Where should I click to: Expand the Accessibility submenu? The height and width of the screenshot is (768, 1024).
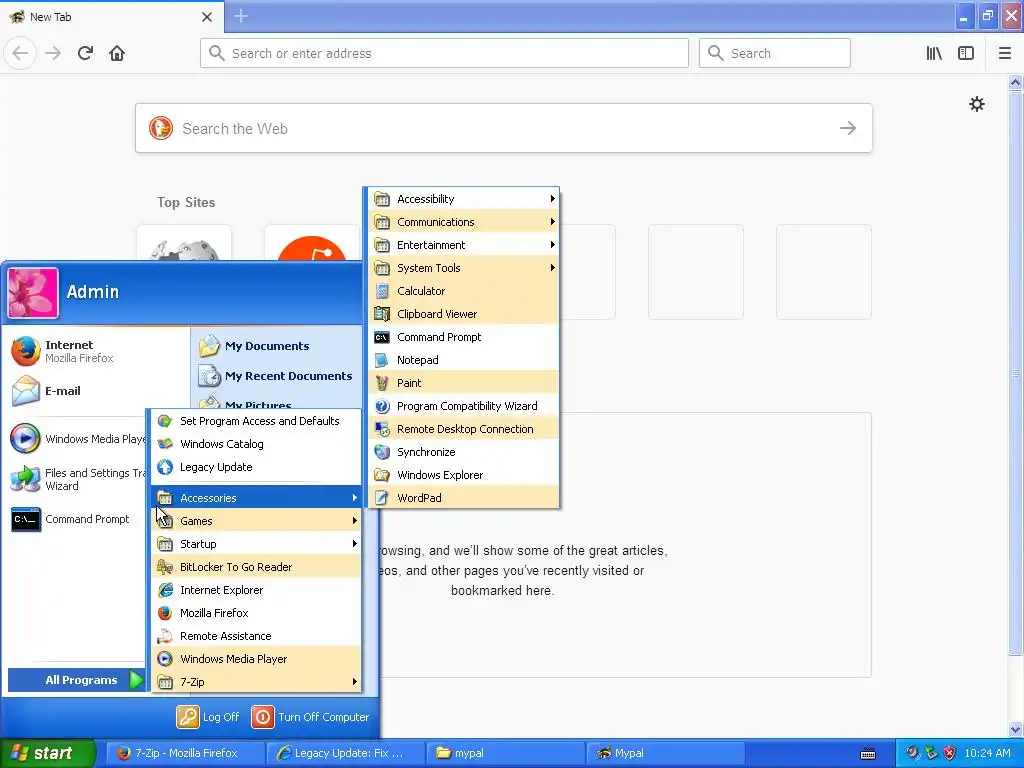click(464, 199)
